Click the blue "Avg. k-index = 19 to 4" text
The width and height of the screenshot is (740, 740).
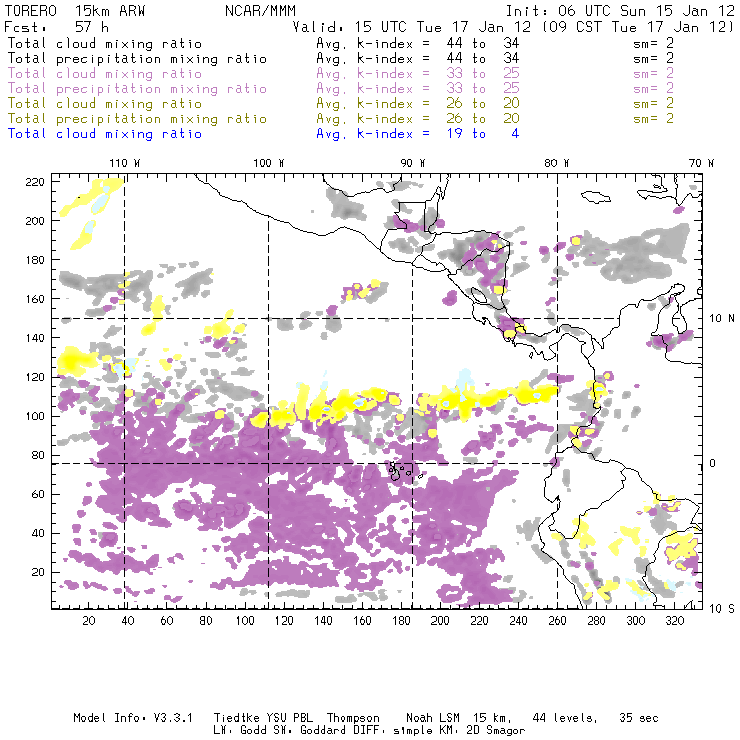[418, 134]
